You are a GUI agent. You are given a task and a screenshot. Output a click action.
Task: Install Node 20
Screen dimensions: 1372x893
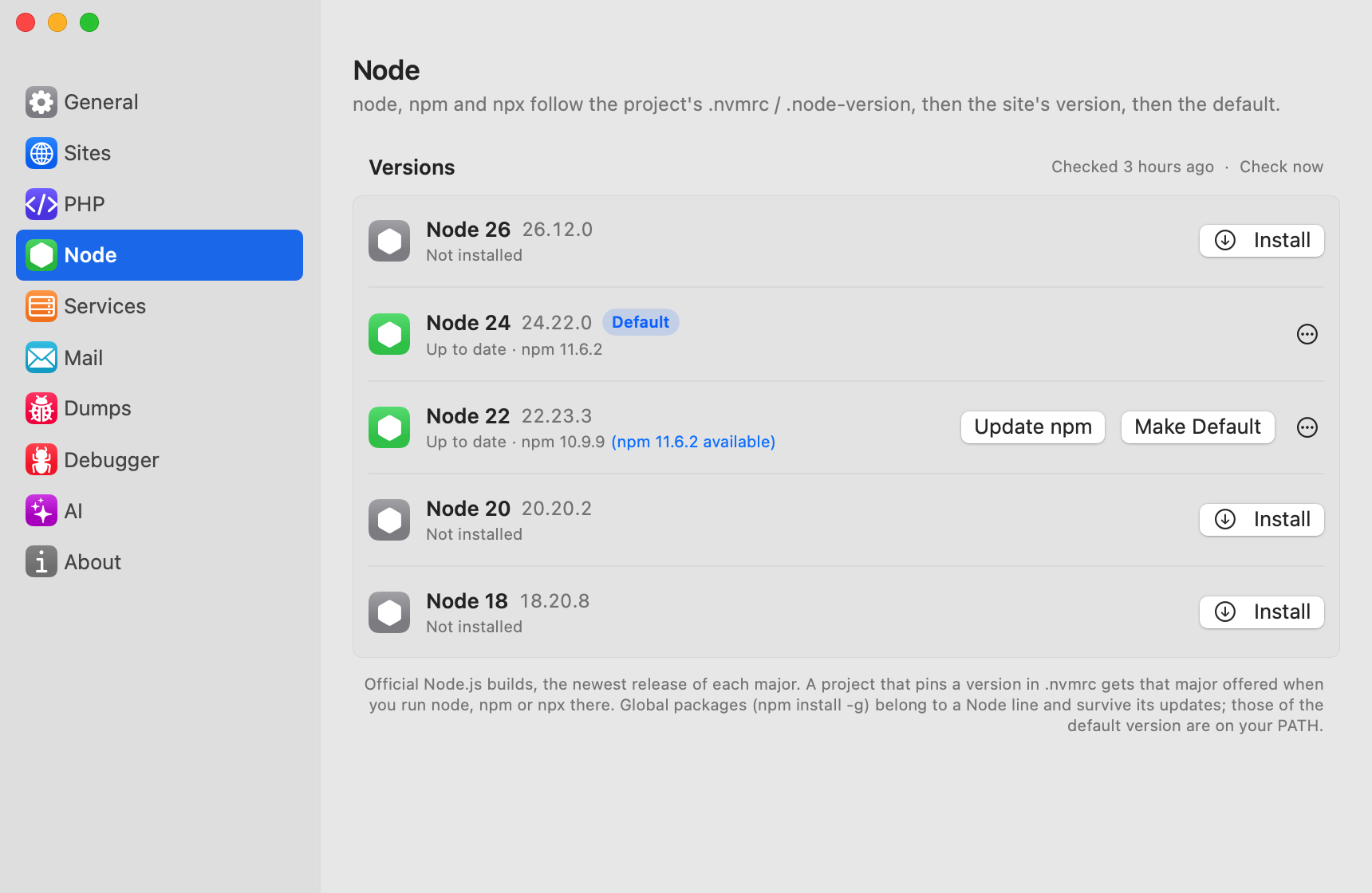coord(1262,520)
